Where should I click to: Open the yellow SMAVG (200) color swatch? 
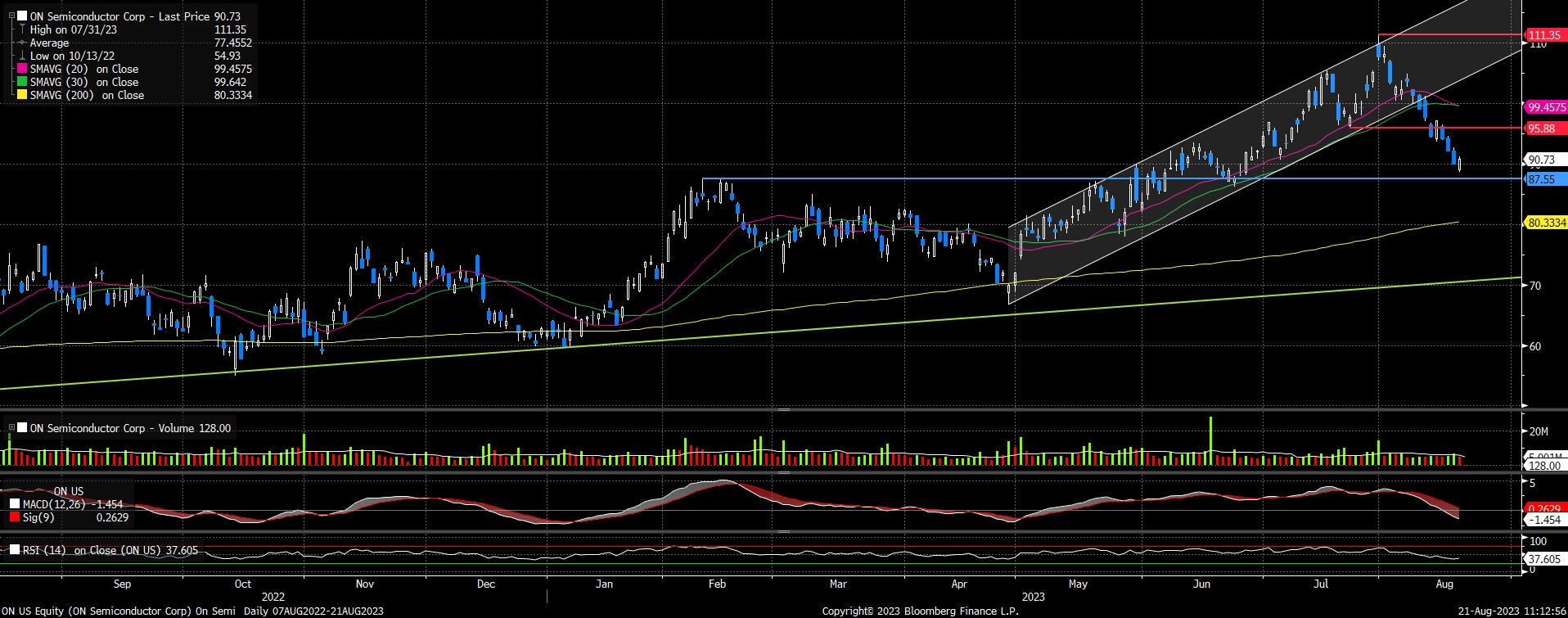pos(22,95)
